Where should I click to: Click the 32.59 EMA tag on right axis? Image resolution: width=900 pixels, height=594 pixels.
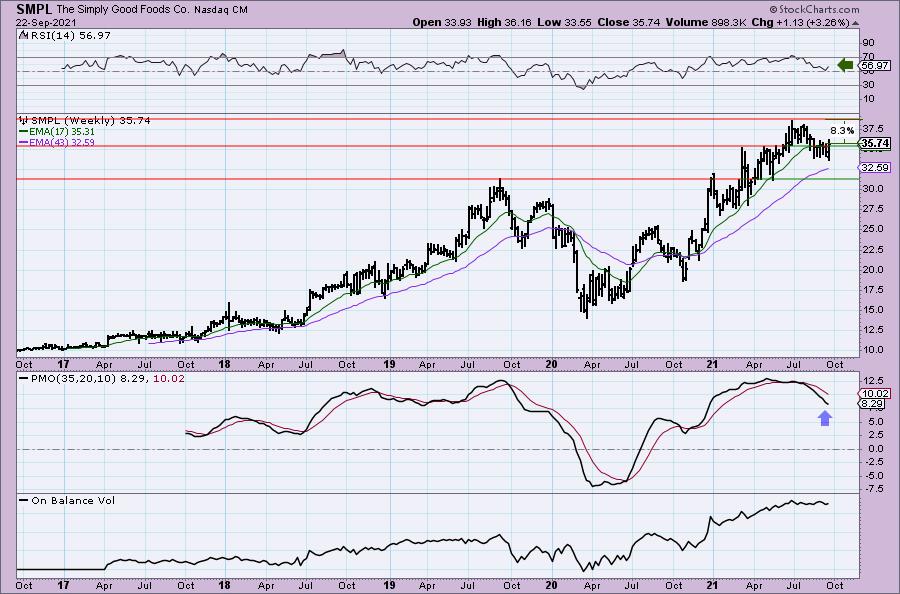tap(875, 168)
